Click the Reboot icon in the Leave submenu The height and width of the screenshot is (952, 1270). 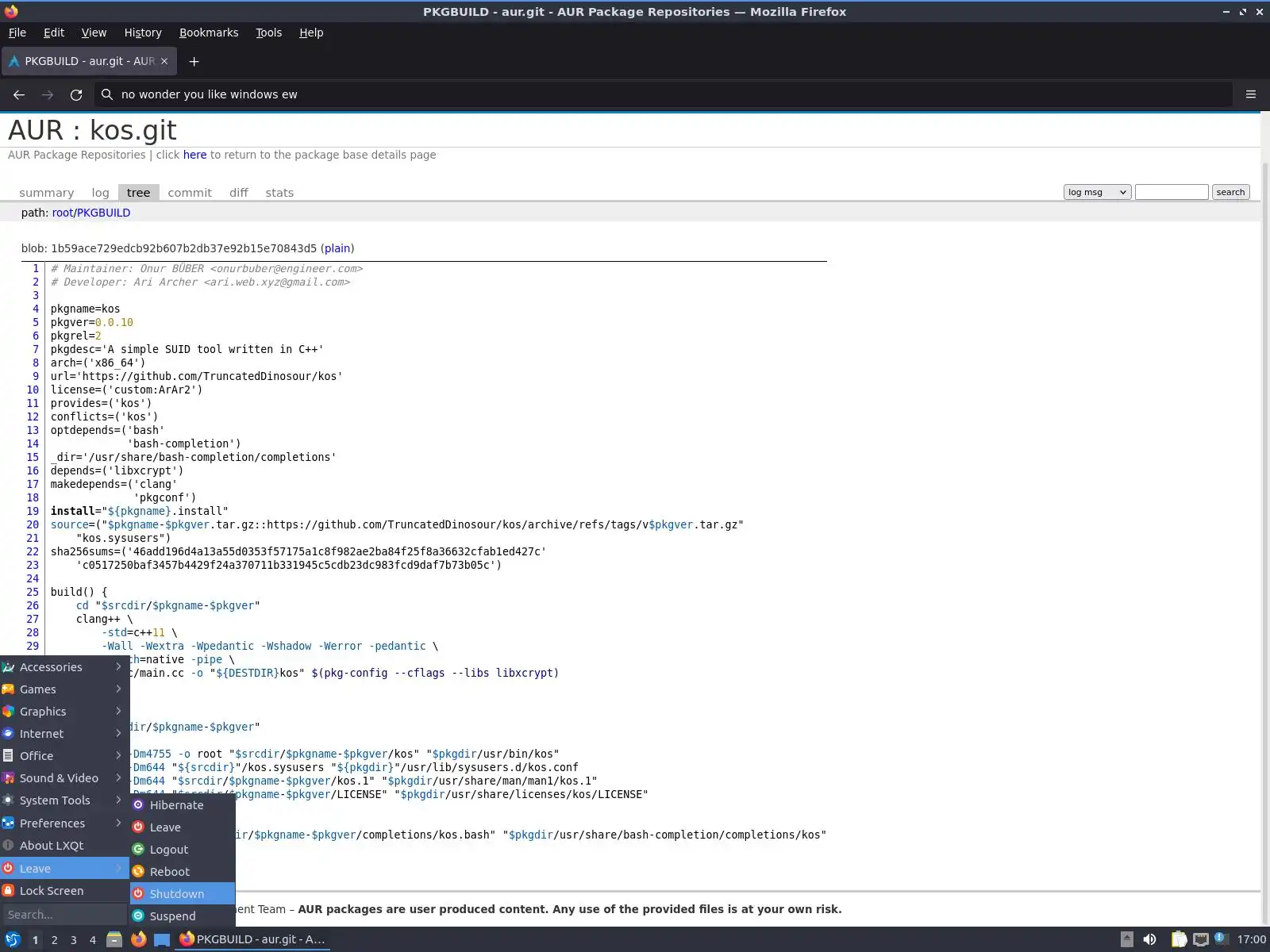coord(138,871)
